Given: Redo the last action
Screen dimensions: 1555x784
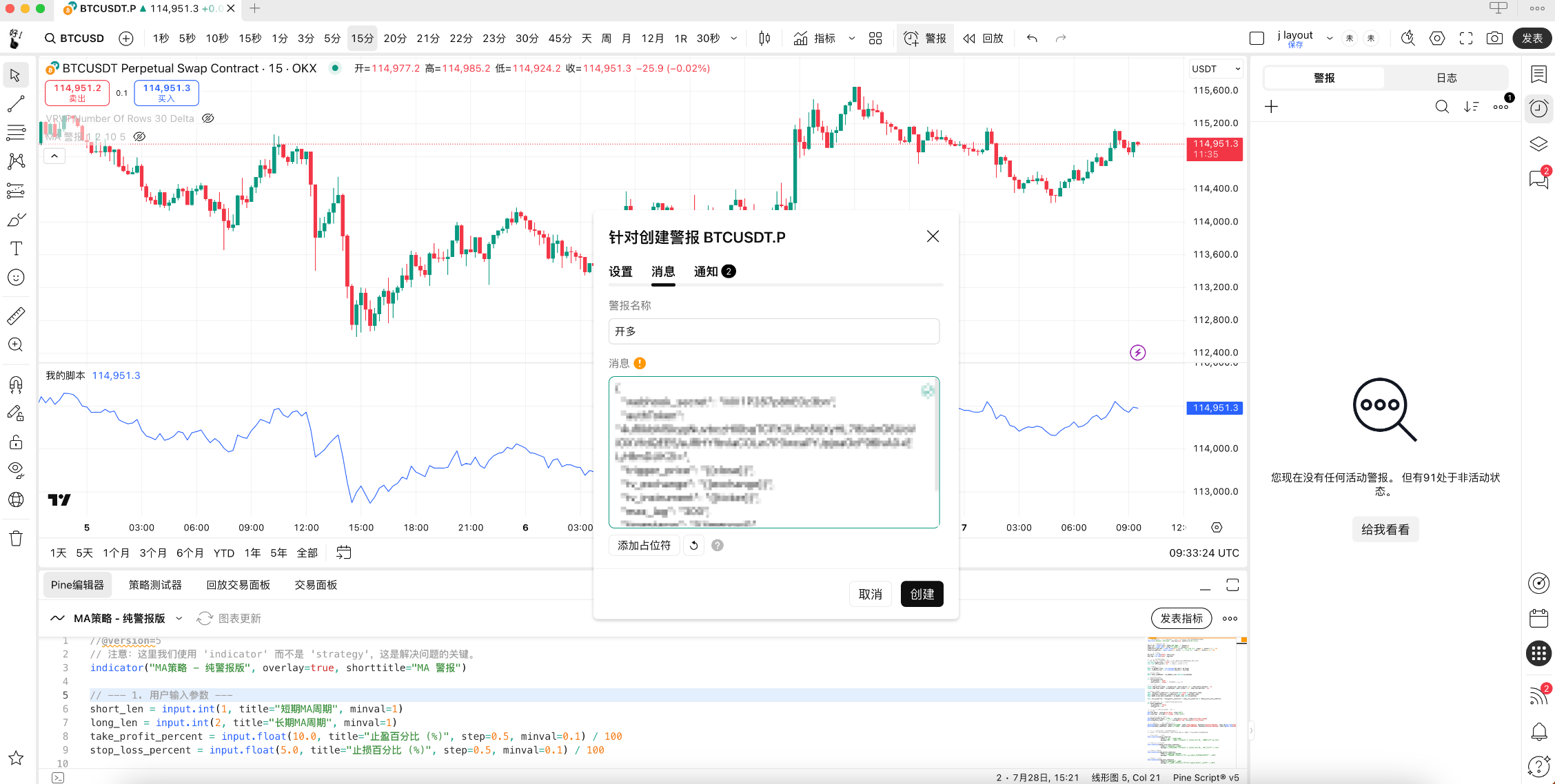Looking at the screenshot, I should click(x=1061, y=39).
